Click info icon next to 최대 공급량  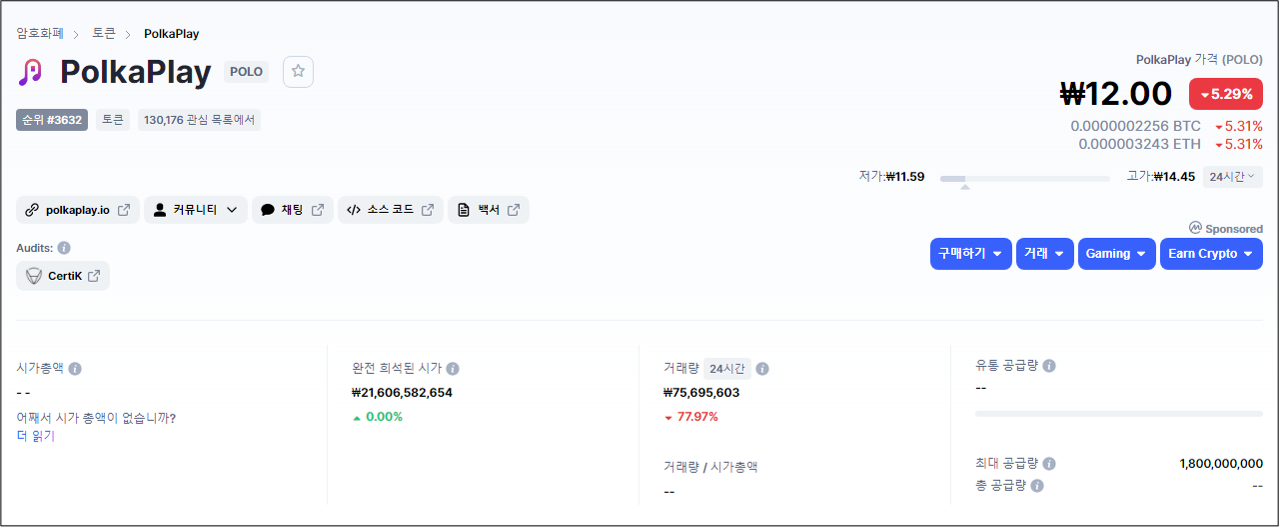tap(1049, 464)
